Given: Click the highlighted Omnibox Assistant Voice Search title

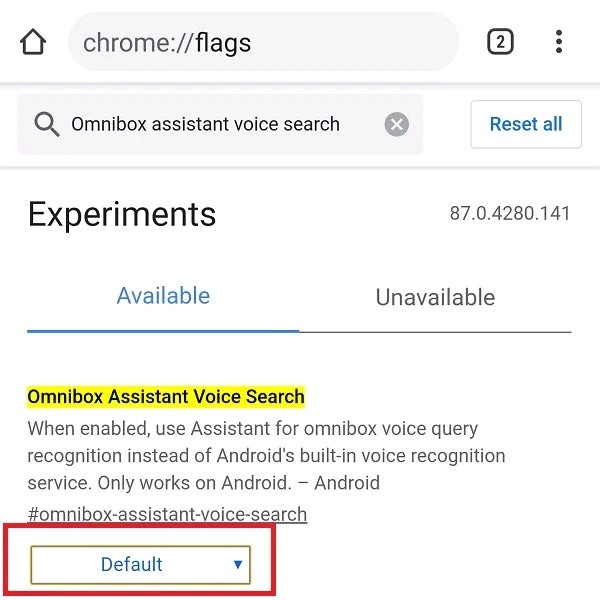Looking at the screenshot, I should pos(166,397).
